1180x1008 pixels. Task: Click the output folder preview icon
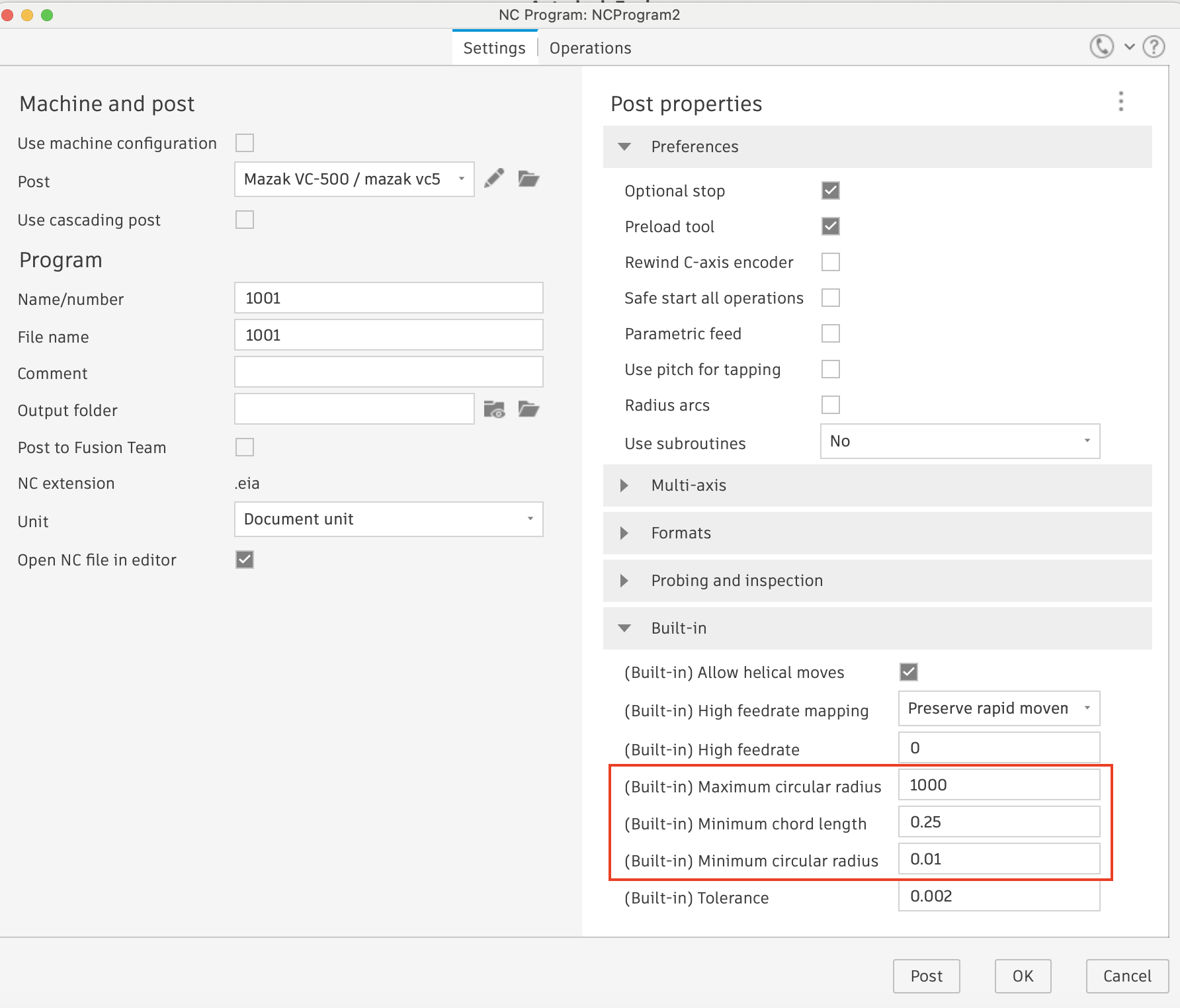coord(495,409)
